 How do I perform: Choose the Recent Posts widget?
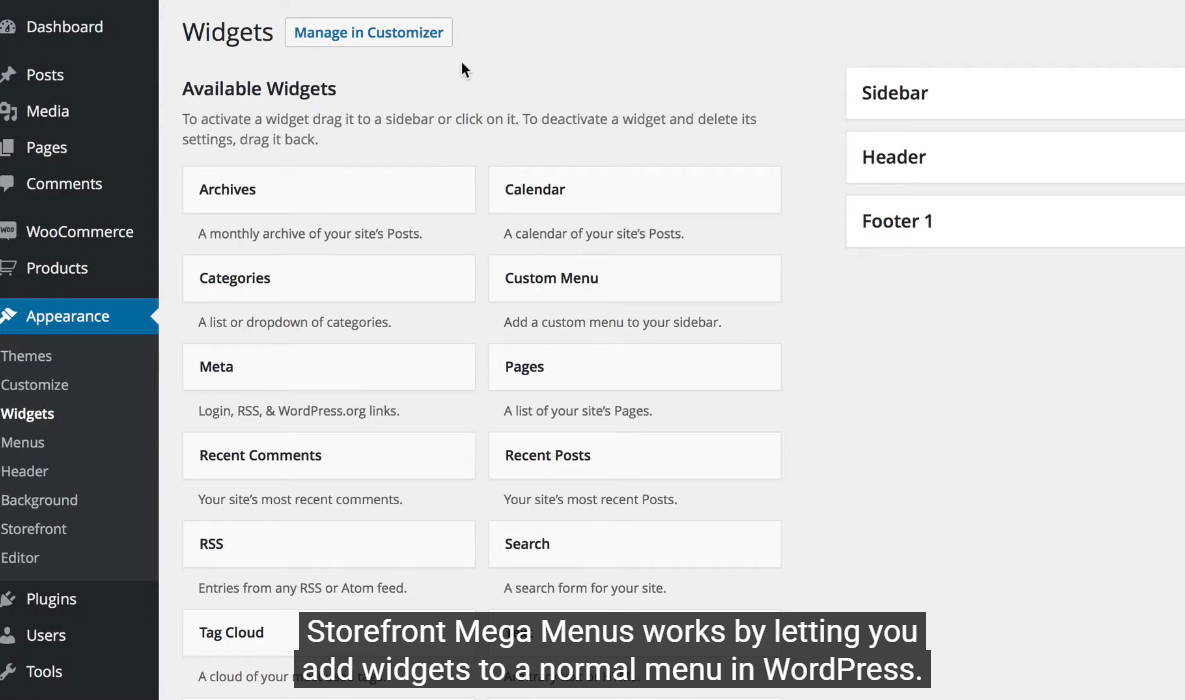coord(634,455)
